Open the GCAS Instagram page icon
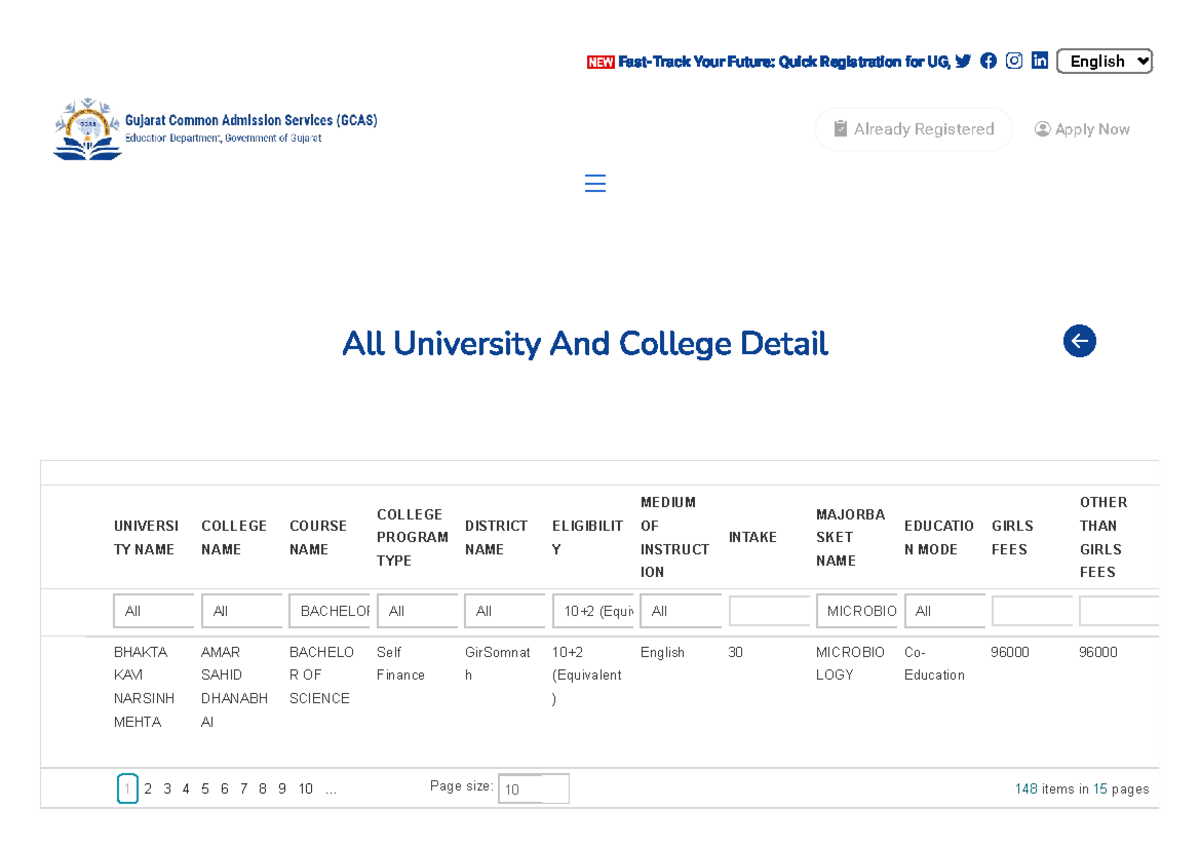The width and height of the screenshot is (1200, 848). tap(1014, 61)
